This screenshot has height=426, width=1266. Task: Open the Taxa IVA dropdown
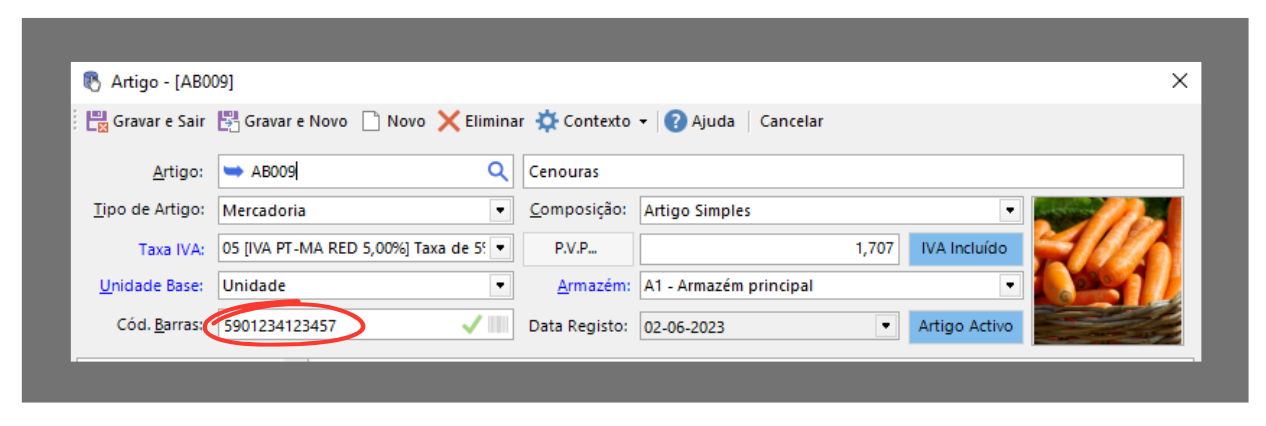(500, 248)
